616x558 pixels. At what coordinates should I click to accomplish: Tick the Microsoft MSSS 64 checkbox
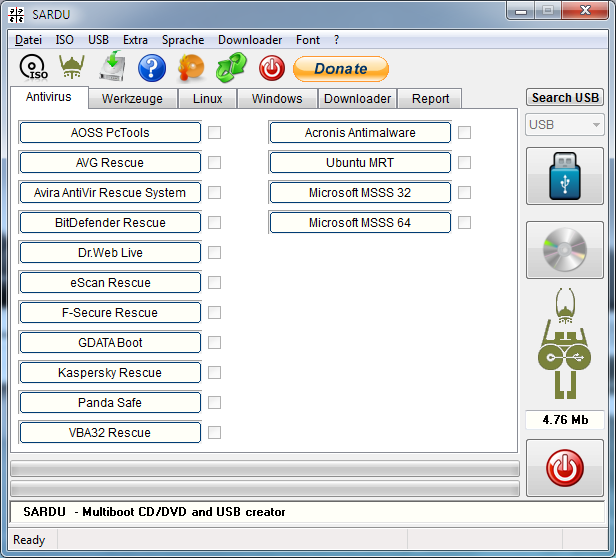pos(464,222)
